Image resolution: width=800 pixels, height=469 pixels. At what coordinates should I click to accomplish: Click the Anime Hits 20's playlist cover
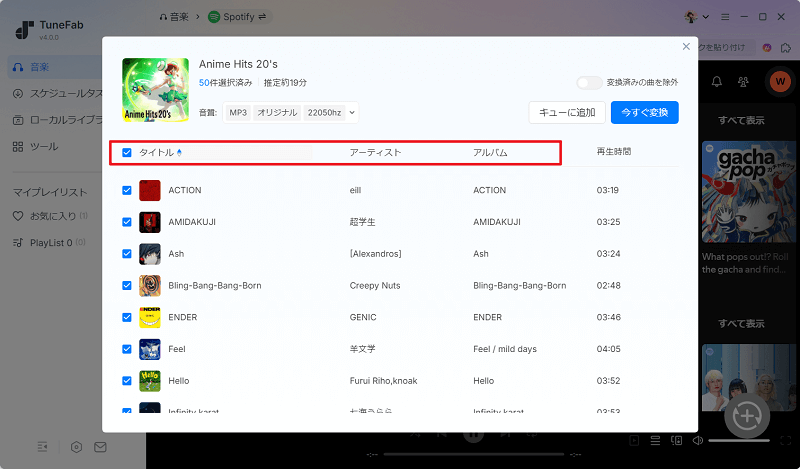click(156, 89)
